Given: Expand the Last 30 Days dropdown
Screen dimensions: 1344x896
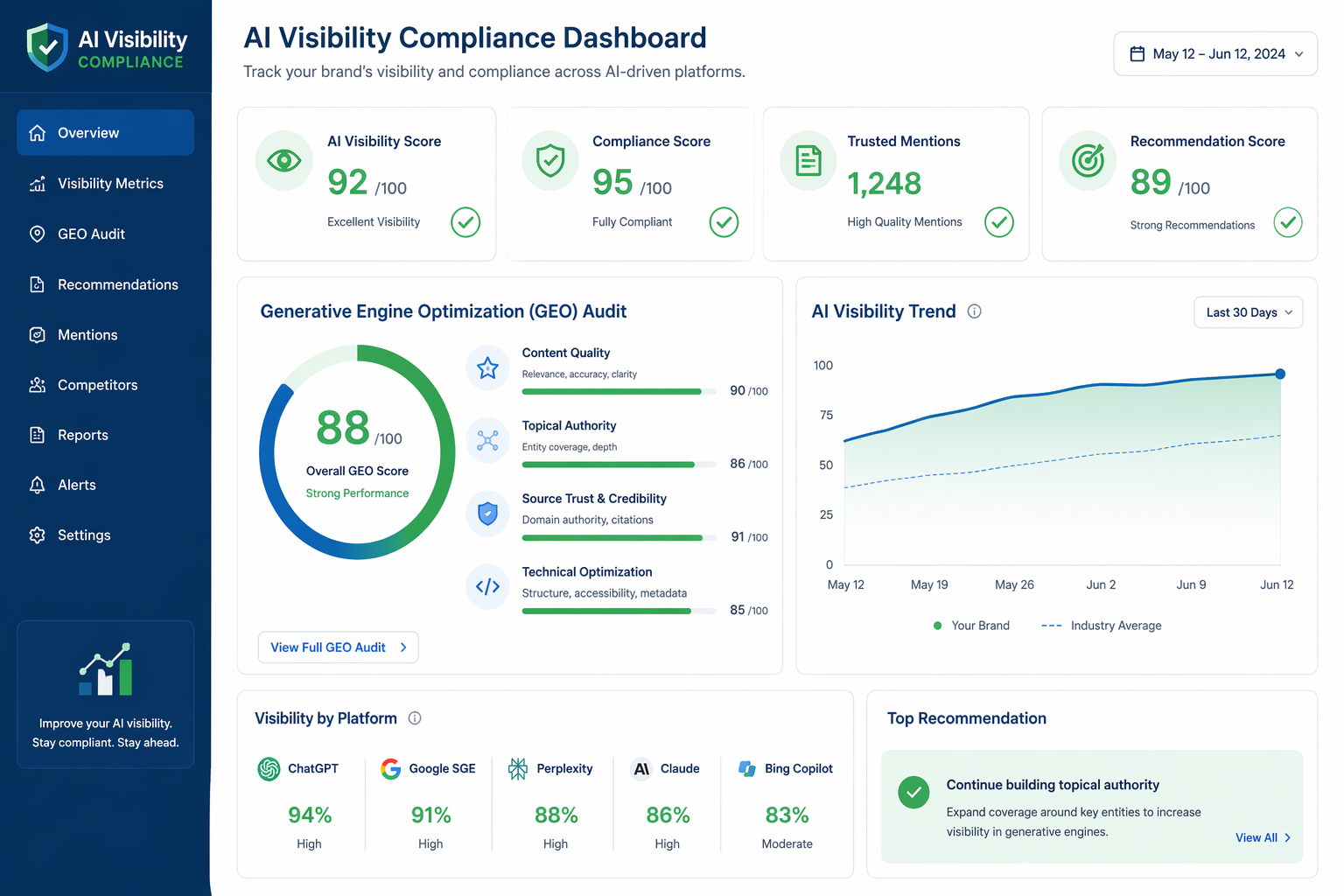Looking at the screenshot, I should [1249, 312].
